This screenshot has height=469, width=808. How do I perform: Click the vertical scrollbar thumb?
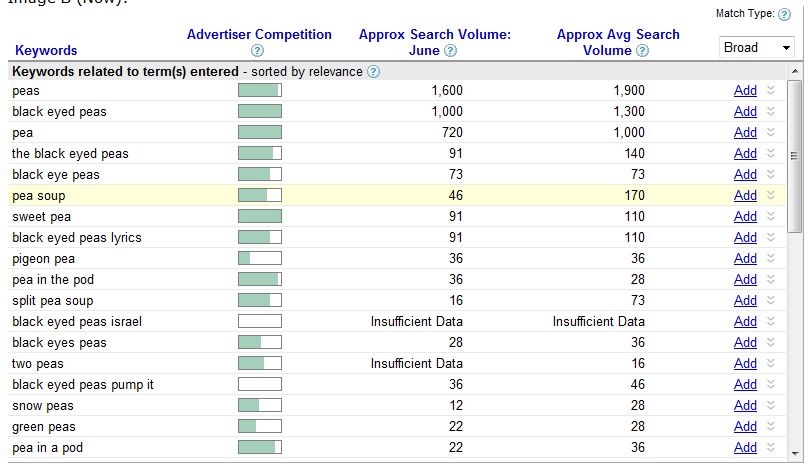coord(795,156)
